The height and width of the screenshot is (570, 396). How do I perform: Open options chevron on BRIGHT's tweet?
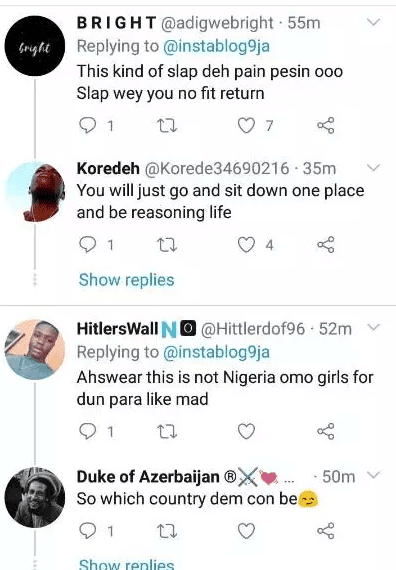(373, 23)
